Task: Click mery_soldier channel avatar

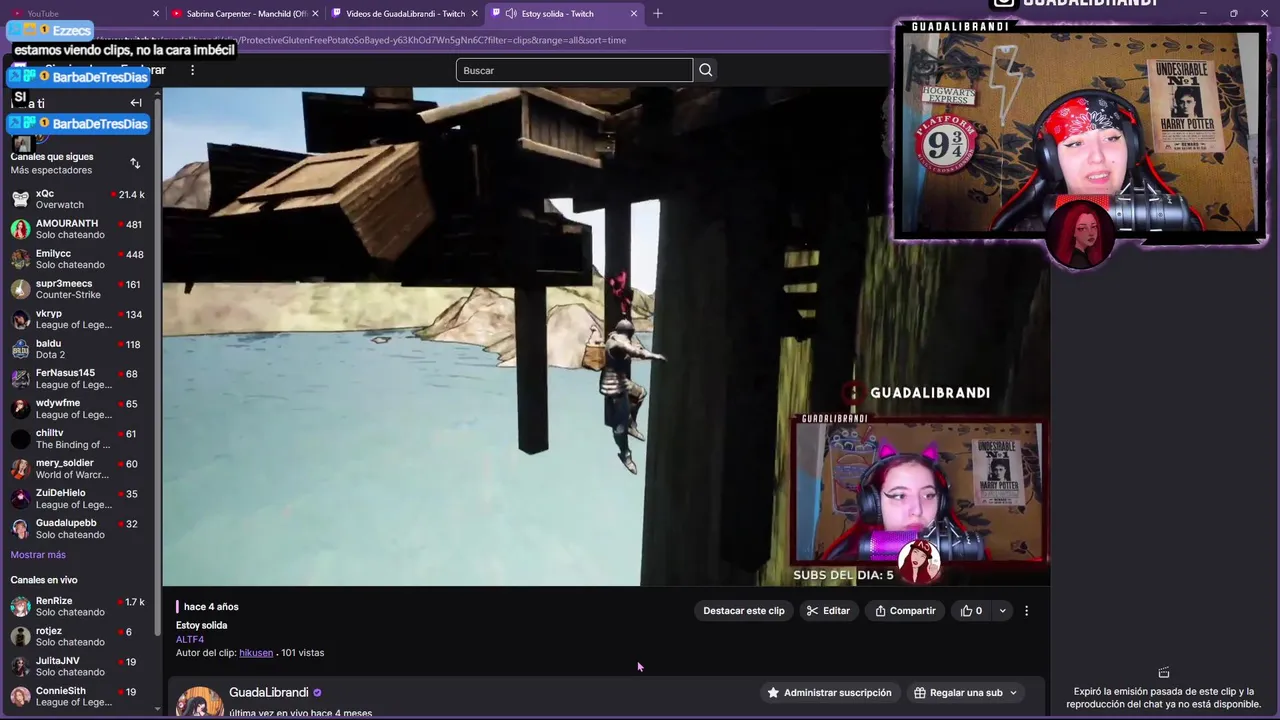Action: click(x=20, y=469)
